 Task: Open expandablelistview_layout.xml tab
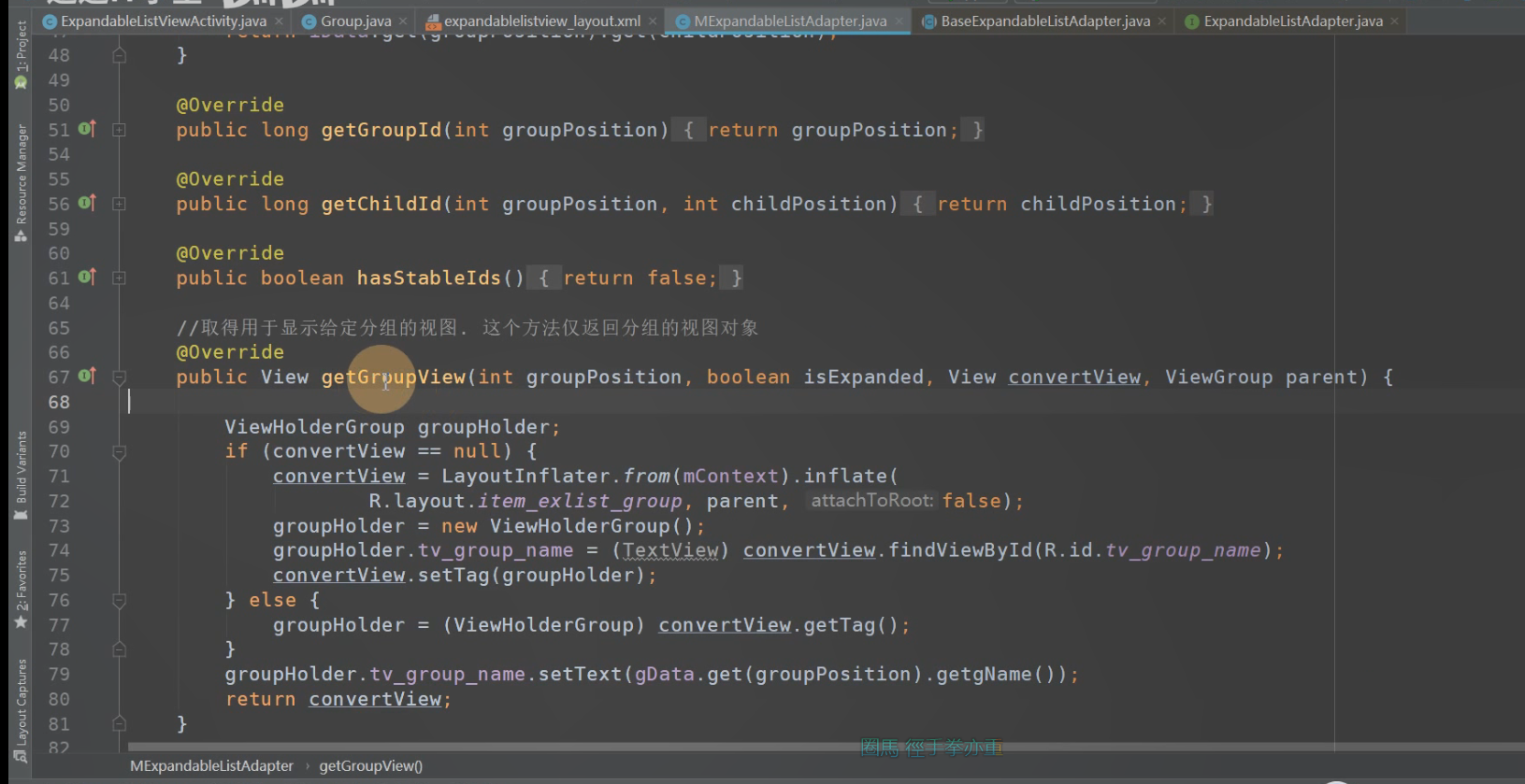pyautogui.click(x=541, y=21)
